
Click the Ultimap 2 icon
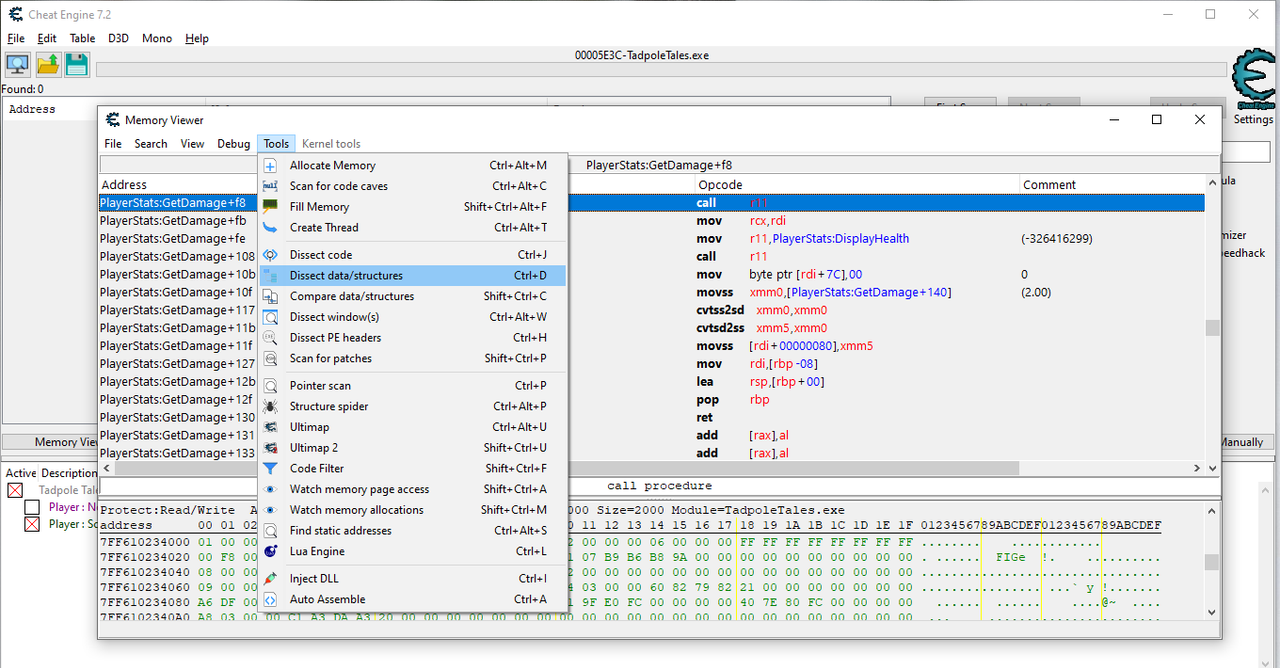pos(270,448)
